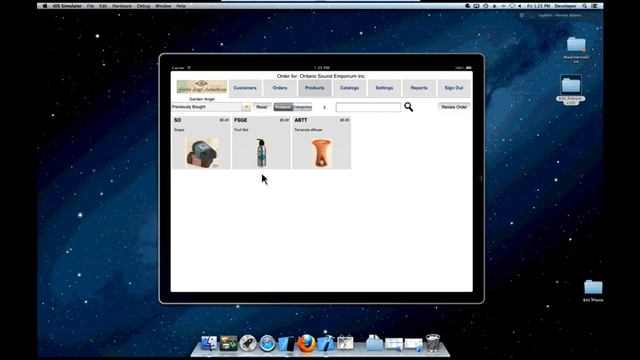Screen dimensions: 640x360
Task: Open Mission Control icon in dock
Action: 228,343
